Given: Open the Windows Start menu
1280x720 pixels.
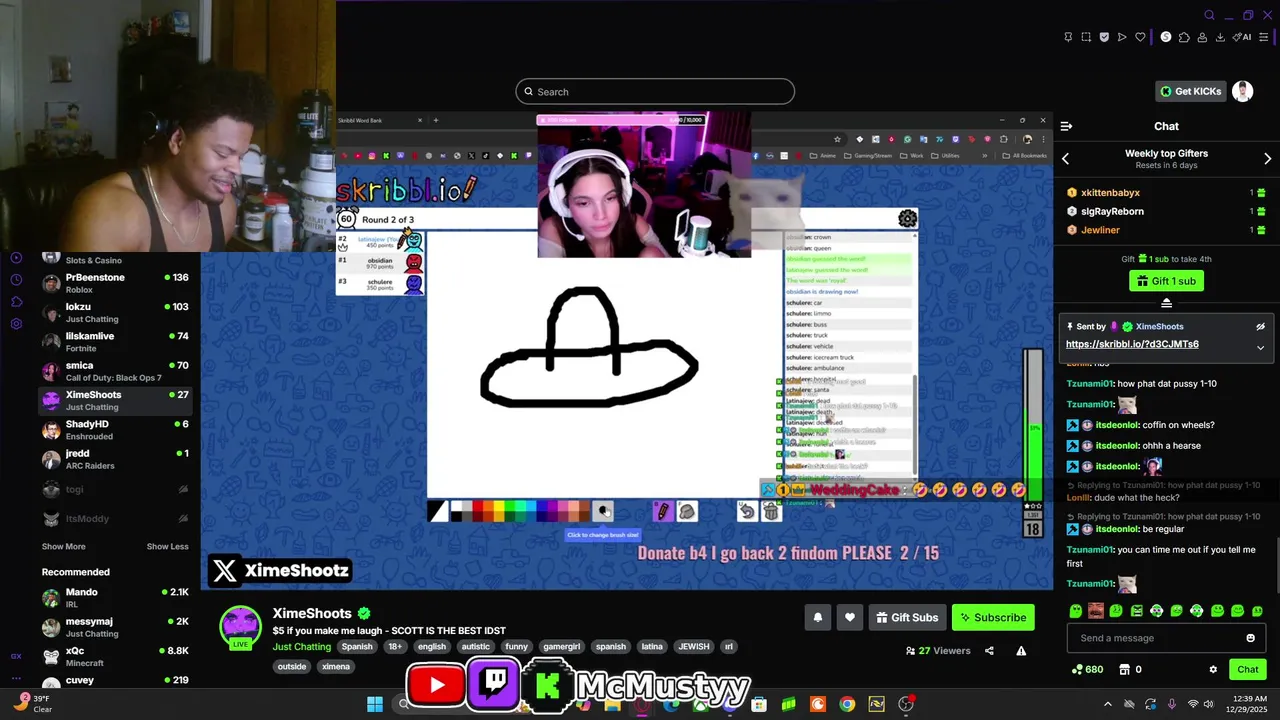Looking at the screenshot, I should (x=375, y=704).
